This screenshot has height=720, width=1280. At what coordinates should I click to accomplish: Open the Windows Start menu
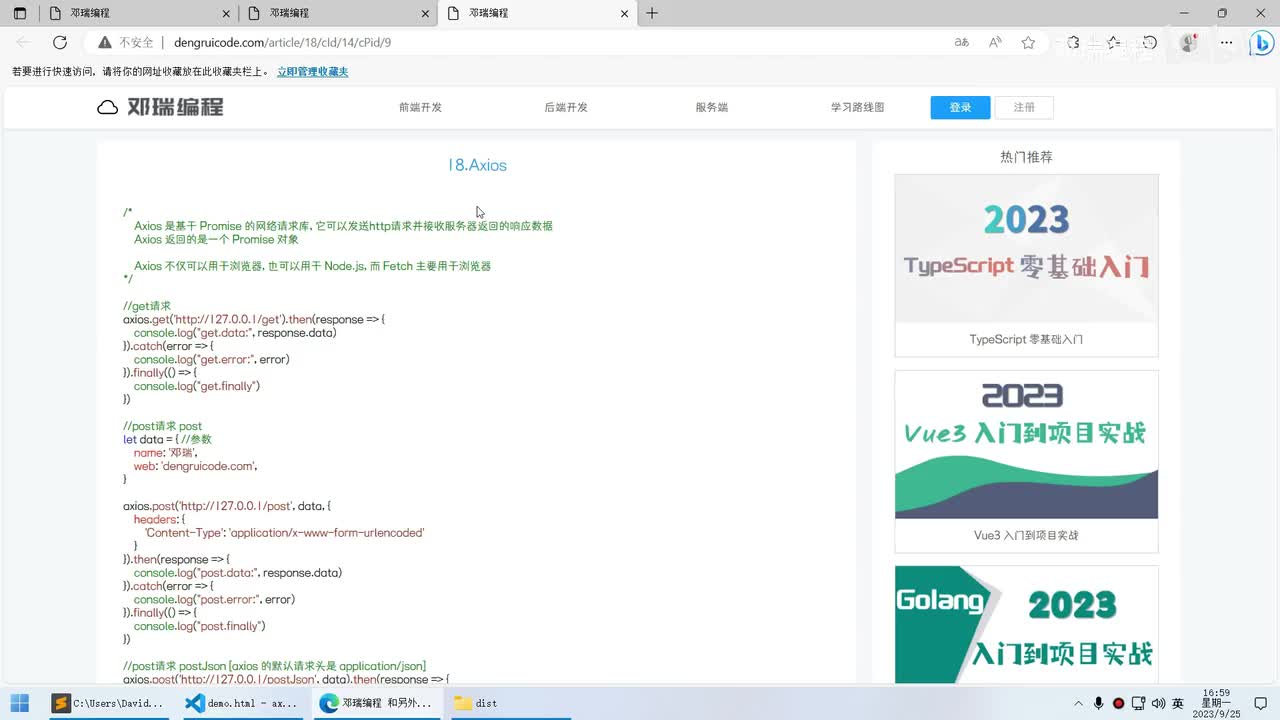pos(20,703)
